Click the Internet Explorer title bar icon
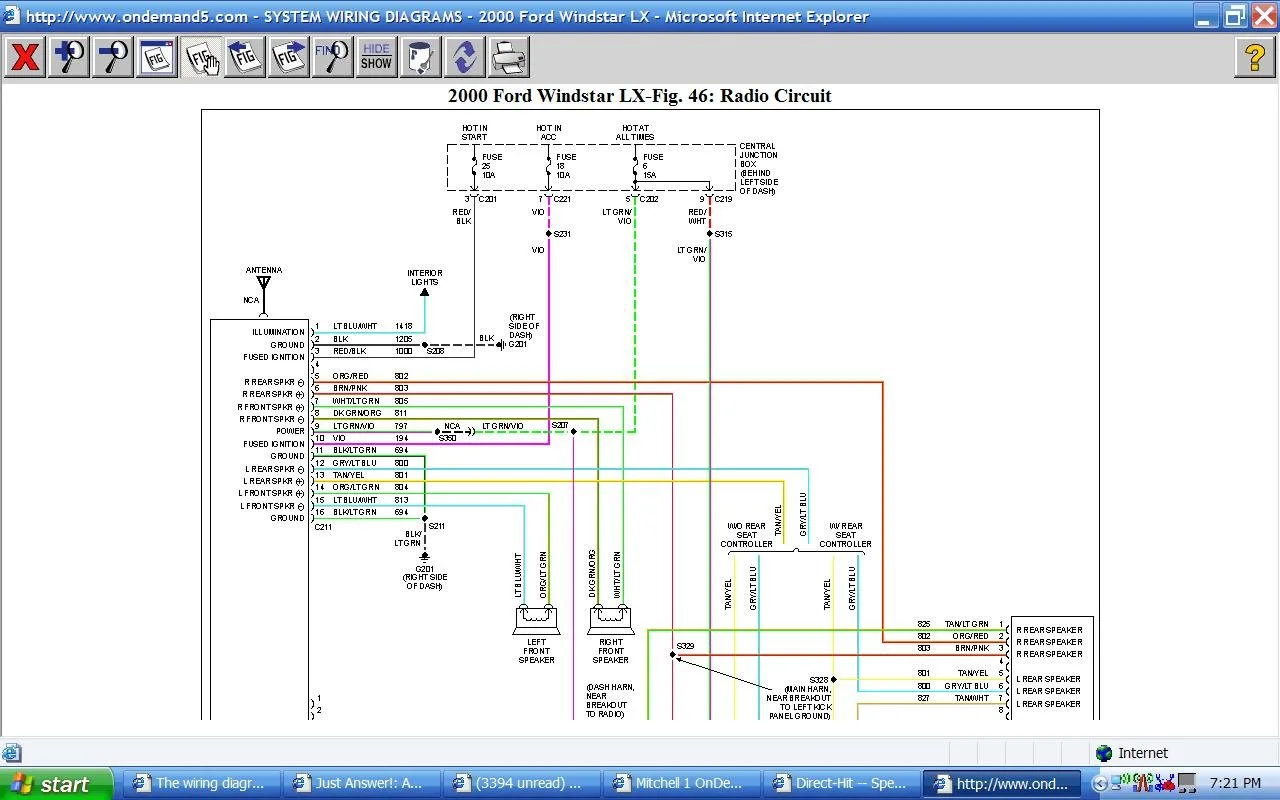 [x=11, y=16]
